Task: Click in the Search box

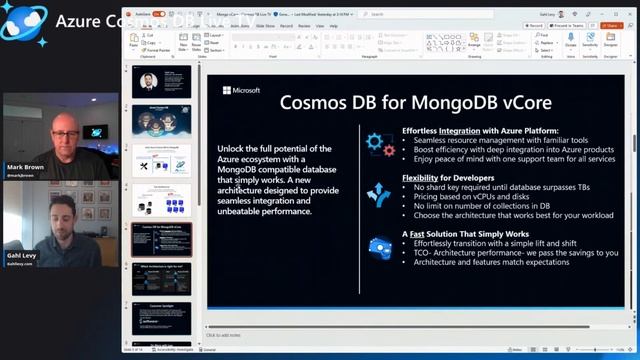Action: click(426, 14)
